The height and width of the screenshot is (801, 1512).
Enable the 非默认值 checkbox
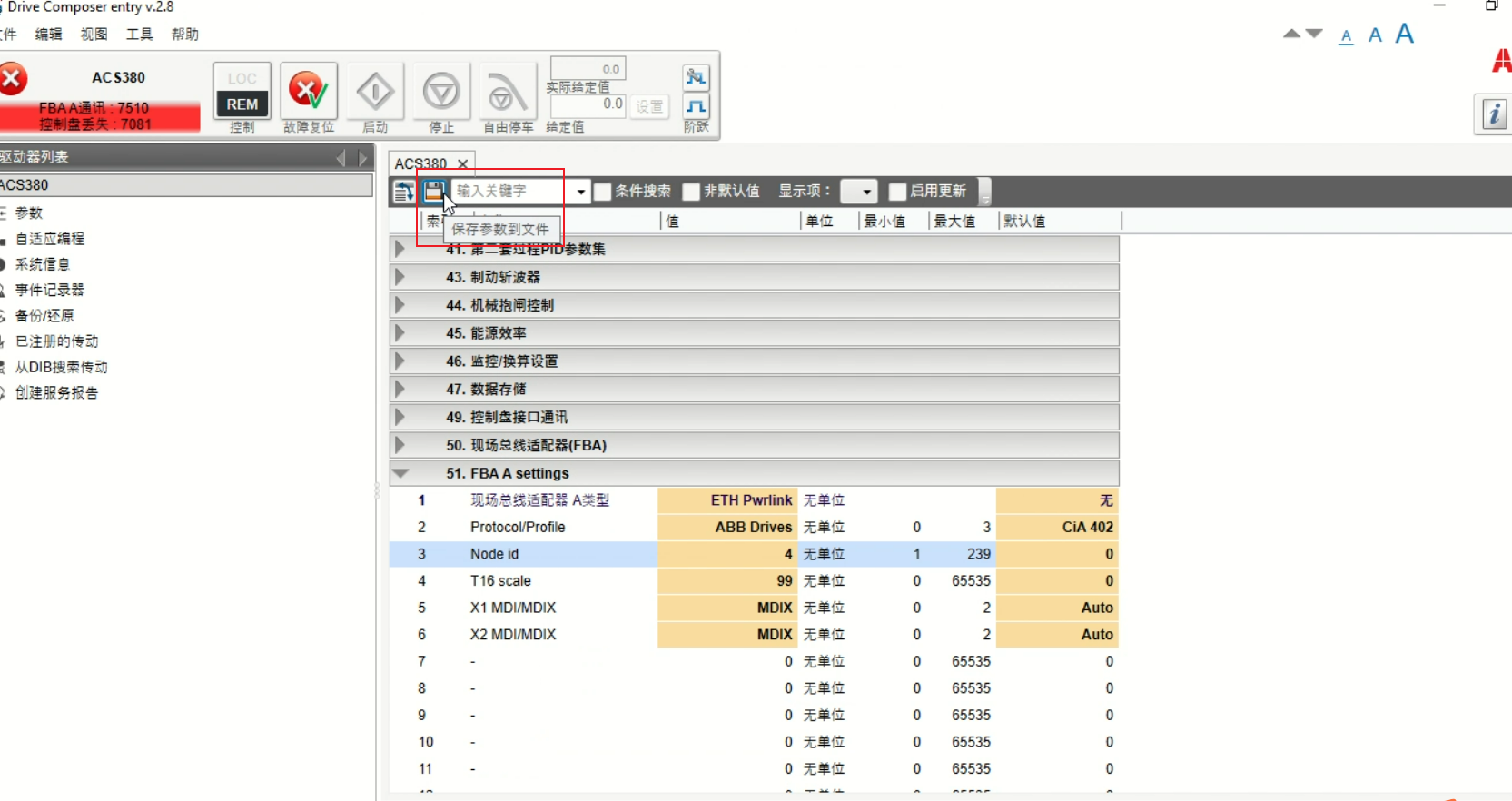691,192
